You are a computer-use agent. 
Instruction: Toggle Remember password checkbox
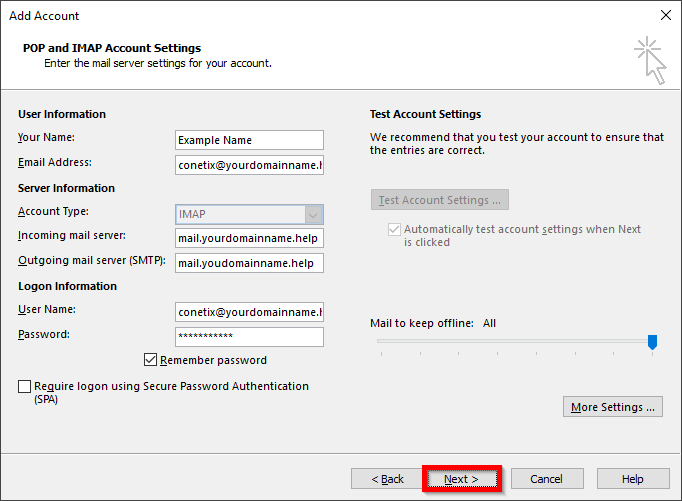pyautogui.click(x=150, y=360)
